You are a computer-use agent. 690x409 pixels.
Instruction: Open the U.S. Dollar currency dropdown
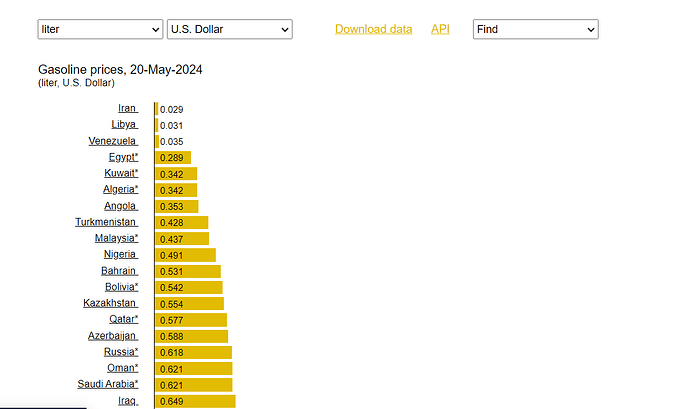[x=230, y=30]
